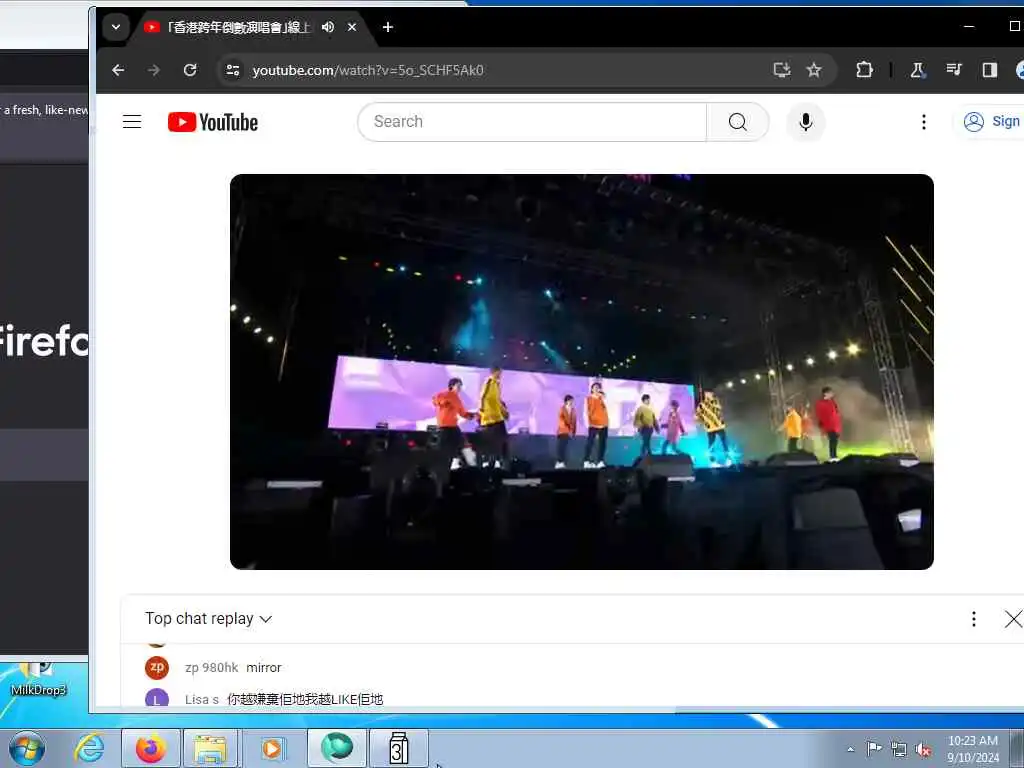Open Windows Explorer folder taskbar icon
This screenshot has width=1024, height=768.
coord(210,748)
